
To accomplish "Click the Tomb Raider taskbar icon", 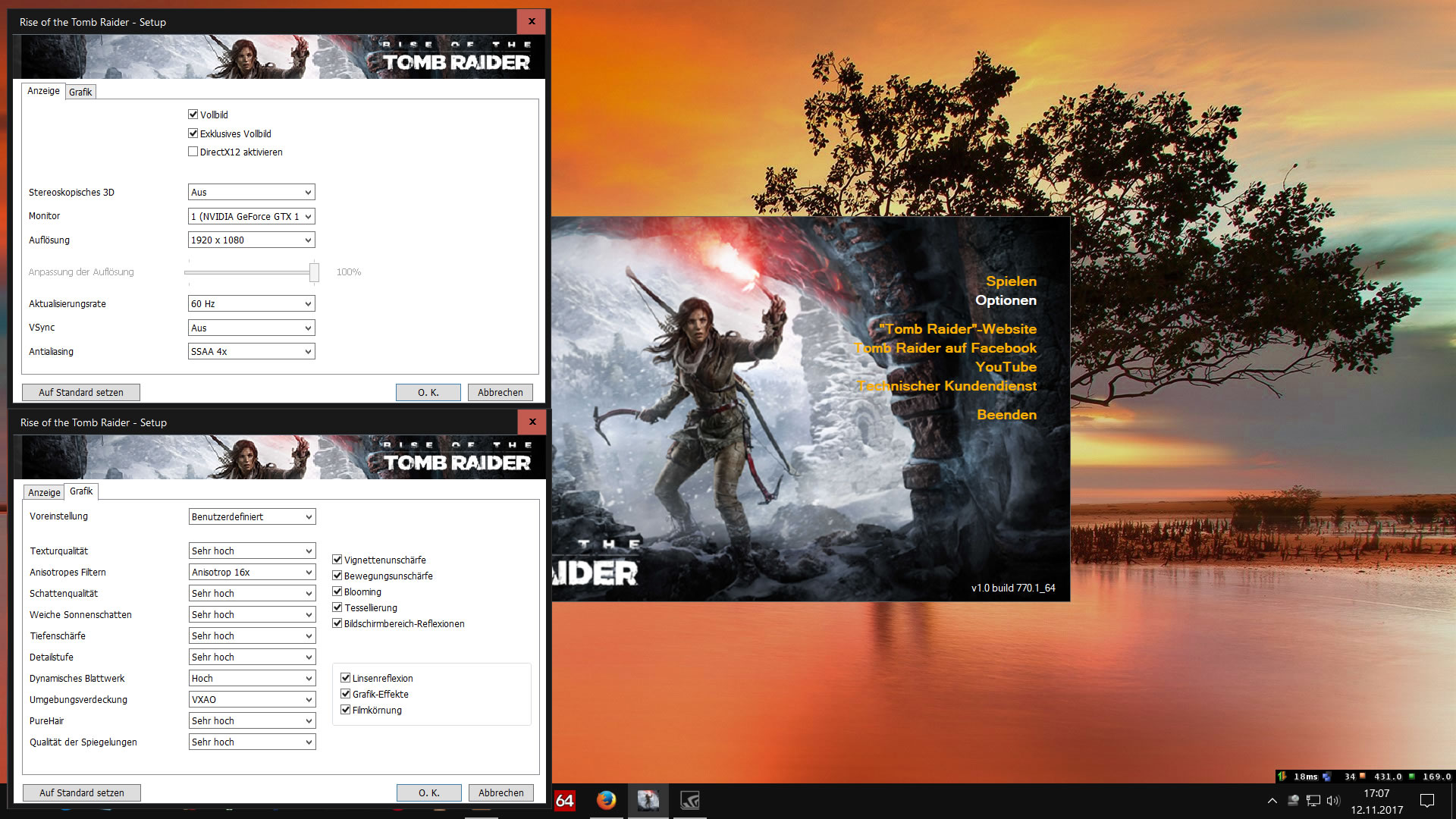I will point(648,800).
